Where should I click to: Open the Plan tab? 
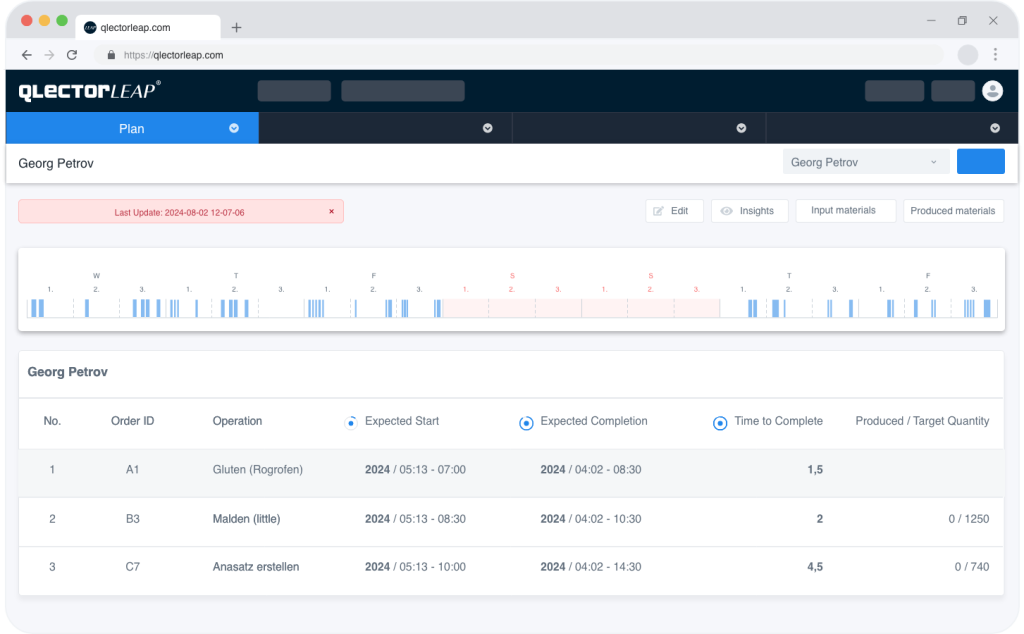point(133,128)
